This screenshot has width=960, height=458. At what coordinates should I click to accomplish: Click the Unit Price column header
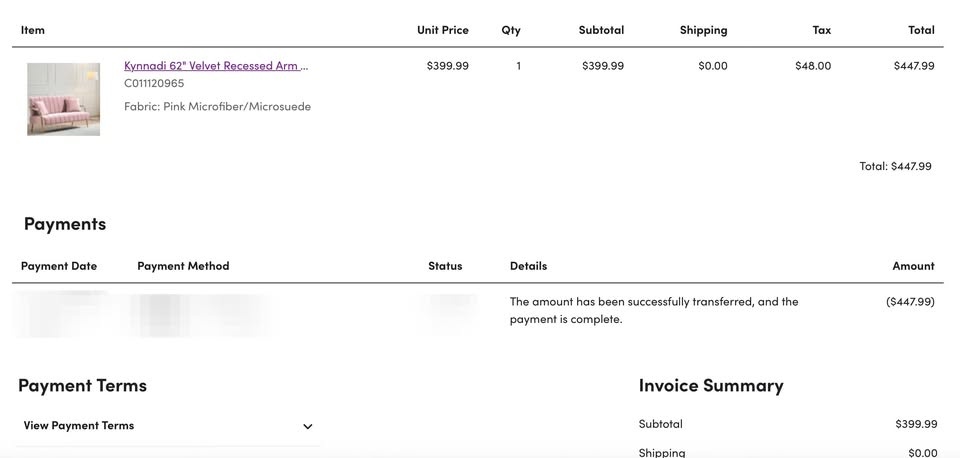pos(442,30)
